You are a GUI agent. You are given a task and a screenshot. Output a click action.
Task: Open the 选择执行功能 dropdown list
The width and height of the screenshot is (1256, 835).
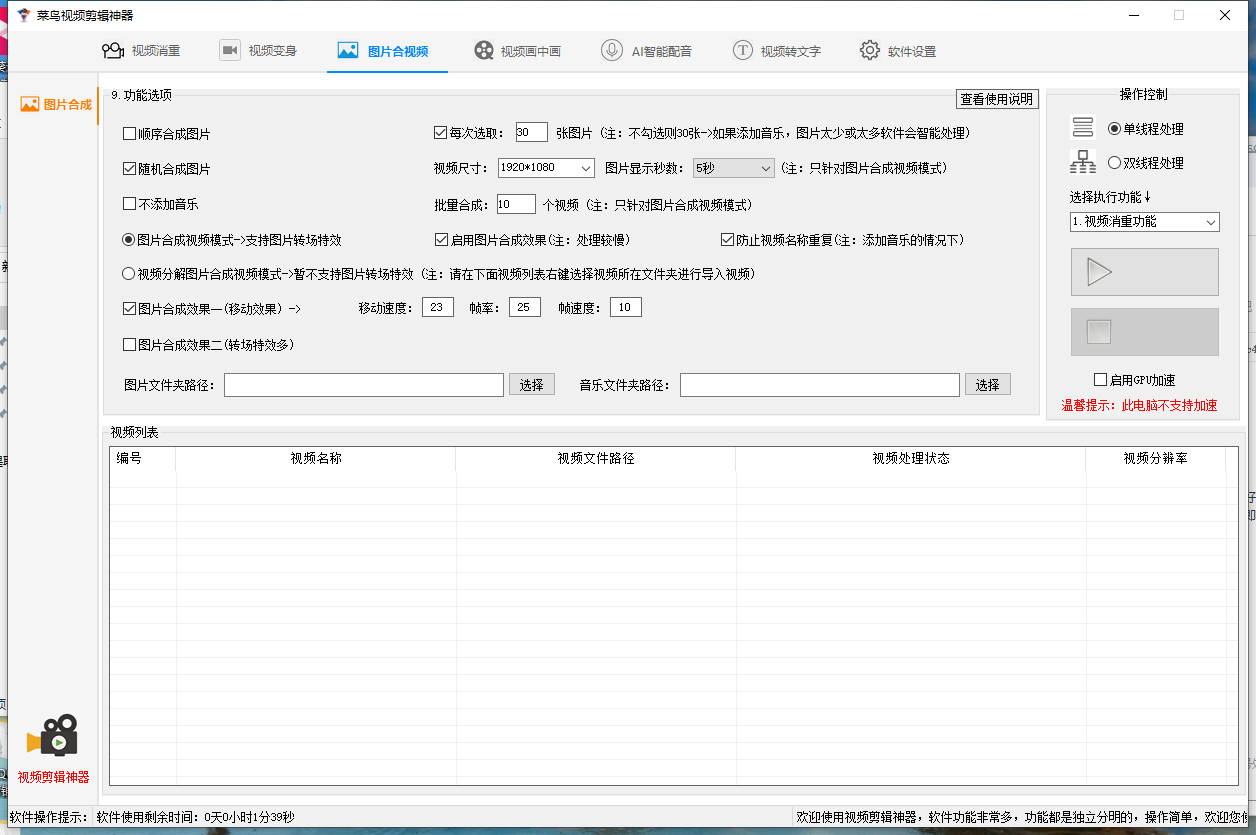(x=1144, y=222)
